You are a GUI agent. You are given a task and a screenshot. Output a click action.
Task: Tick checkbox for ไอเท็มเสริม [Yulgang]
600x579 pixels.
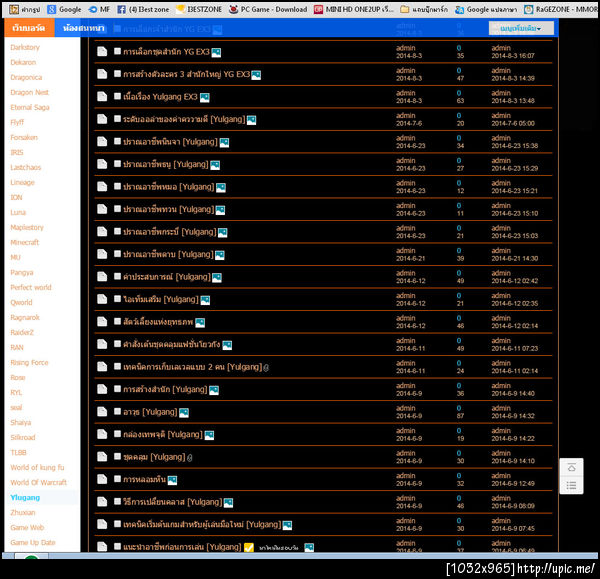(x=117, y=299)
